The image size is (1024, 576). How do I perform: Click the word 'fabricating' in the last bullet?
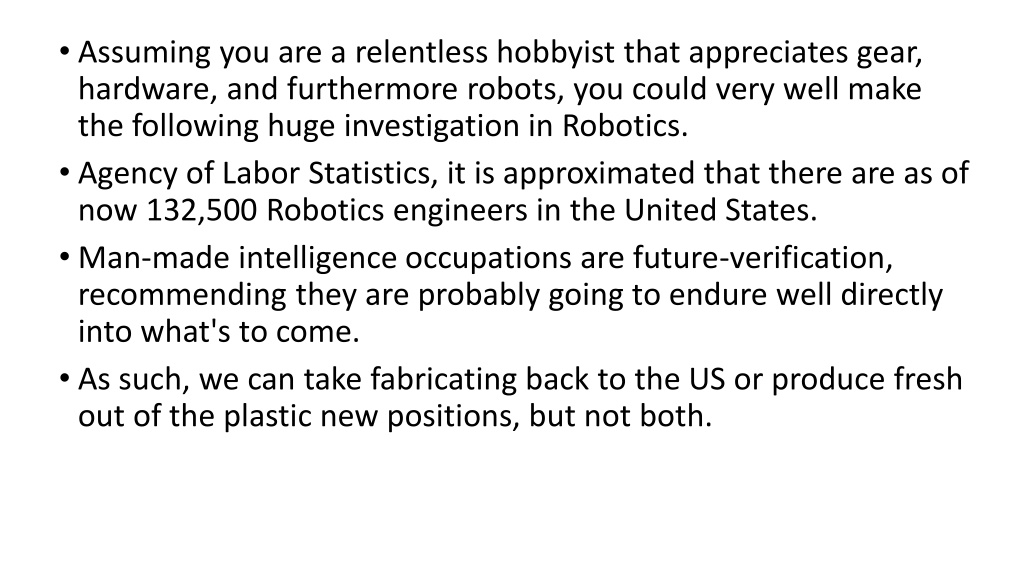point(443,380)
